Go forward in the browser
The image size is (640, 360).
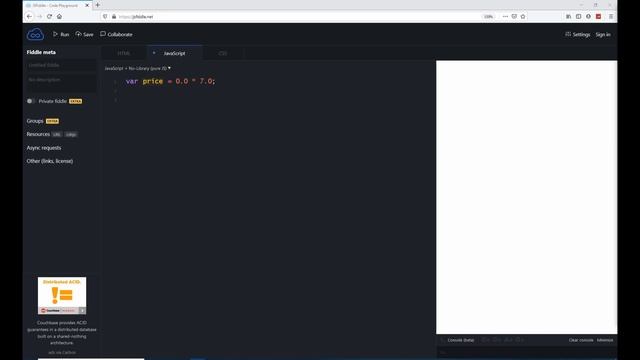pos(39,16)
